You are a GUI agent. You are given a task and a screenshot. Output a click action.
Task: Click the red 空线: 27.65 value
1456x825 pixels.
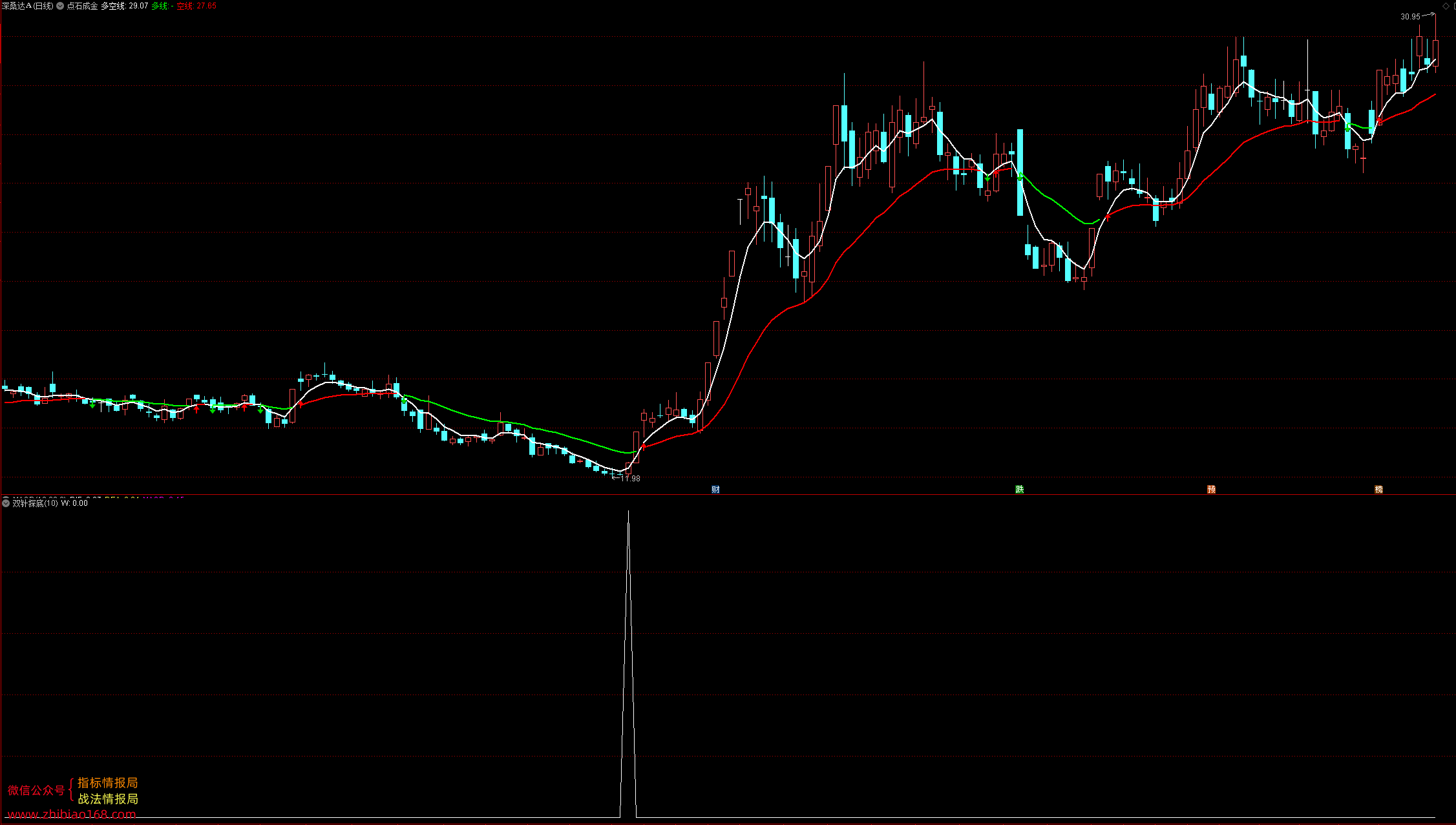[196, 6]
